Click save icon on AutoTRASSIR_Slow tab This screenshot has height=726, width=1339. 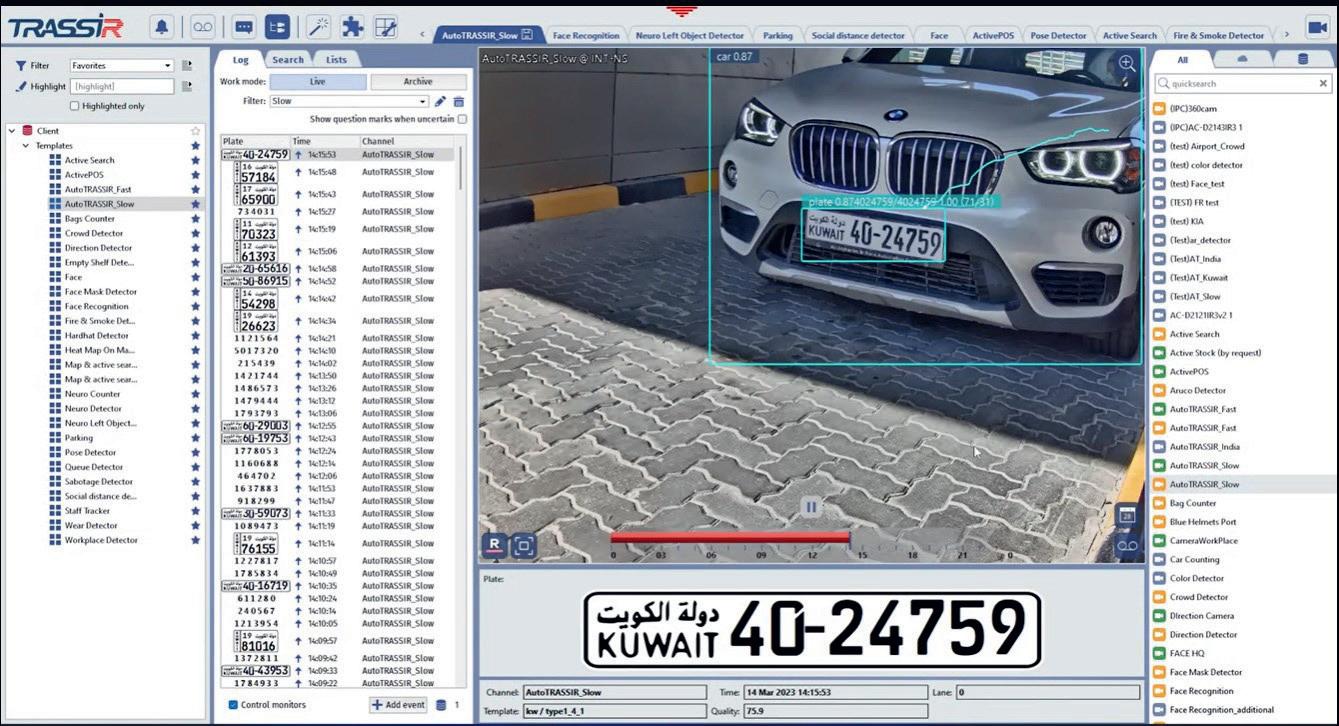(x=527, y=35)
